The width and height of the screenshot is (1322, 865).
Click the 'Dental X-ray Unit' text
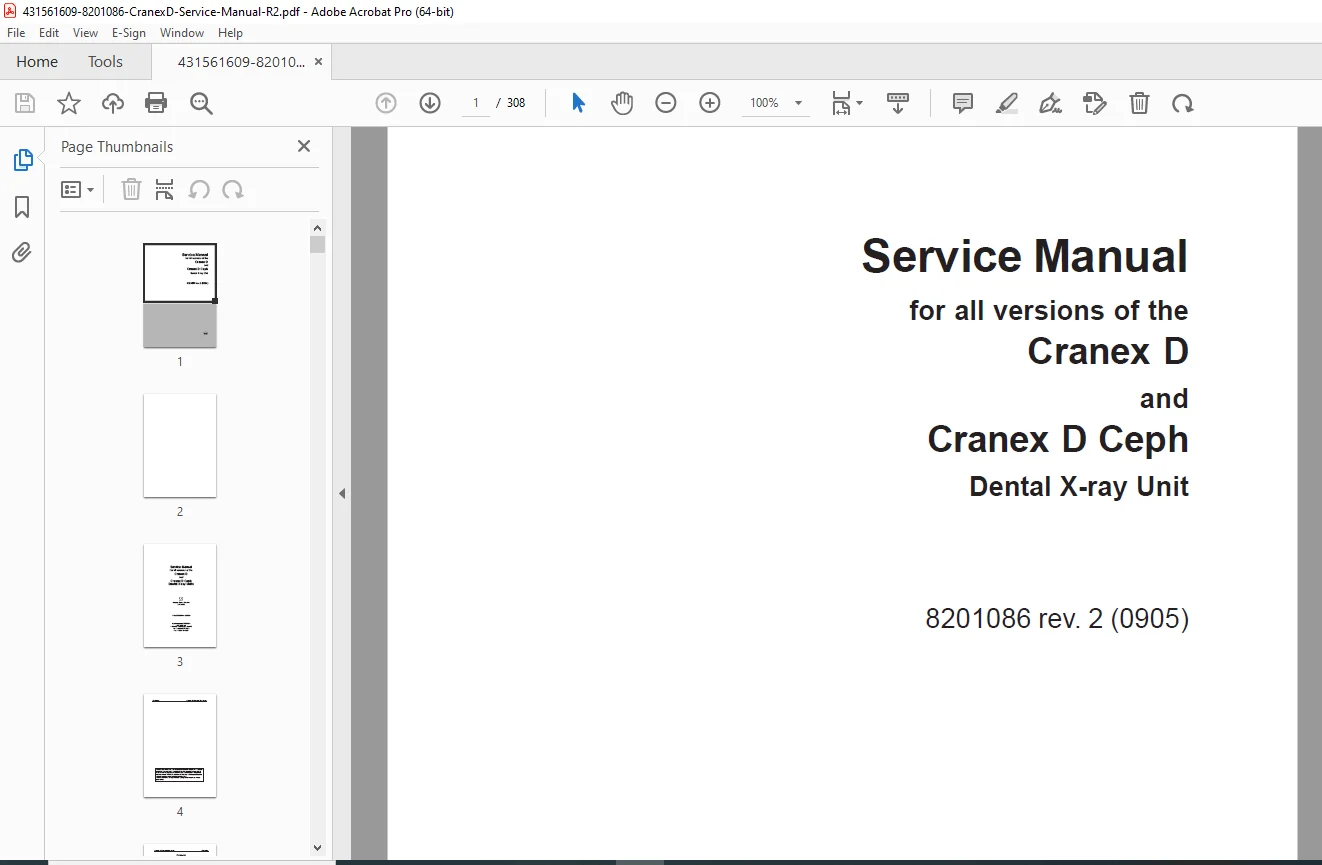tap(1079, 487)
